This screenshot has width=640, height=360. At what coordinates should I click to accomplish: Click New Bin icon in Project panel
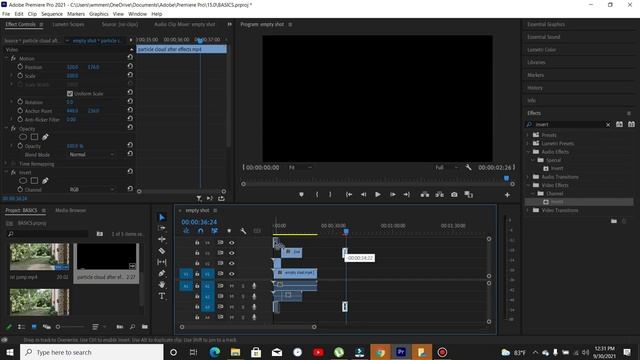click(144, 327)
